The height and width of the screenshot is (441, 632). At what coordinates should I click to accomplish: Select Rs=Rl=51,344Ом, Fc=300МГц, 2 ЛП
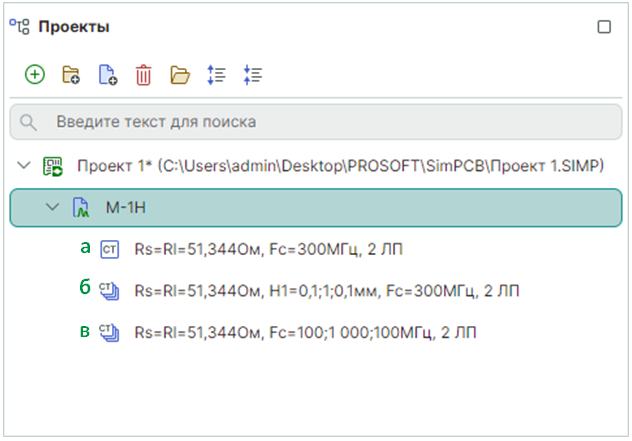(x=268, y=250)
